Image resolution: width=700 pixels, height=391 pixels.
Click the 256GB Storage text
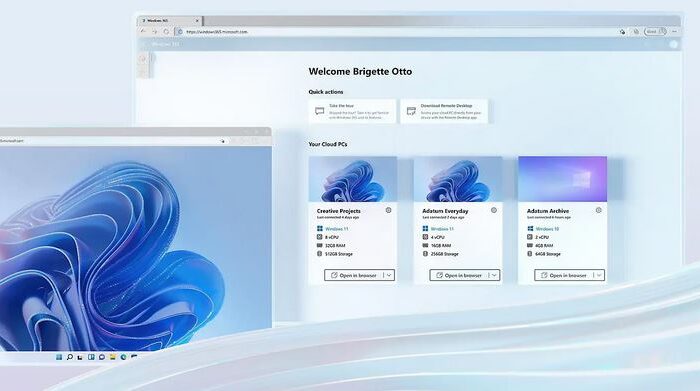coord(445,254)
